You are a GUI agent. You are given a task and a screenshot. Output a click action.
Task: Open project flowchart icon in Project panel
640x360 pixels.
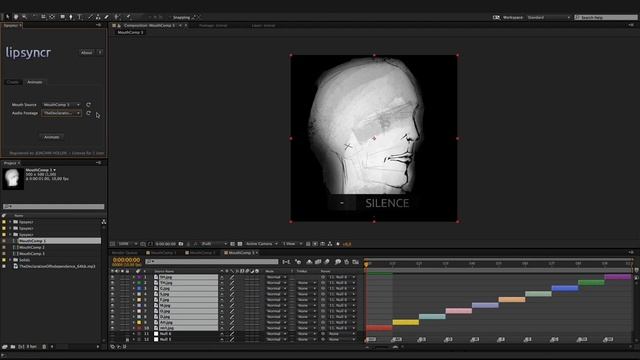click(104, 222)
